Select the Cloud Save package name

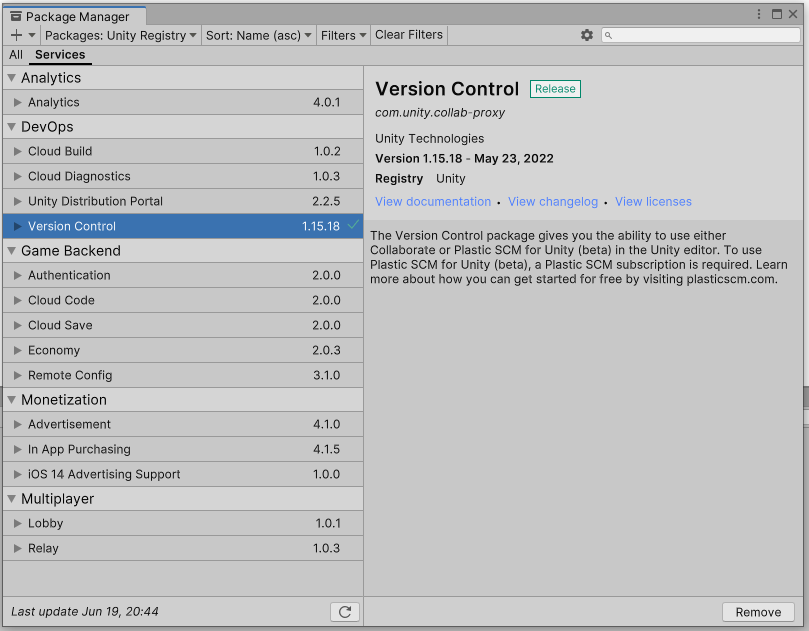click(60, 326)
